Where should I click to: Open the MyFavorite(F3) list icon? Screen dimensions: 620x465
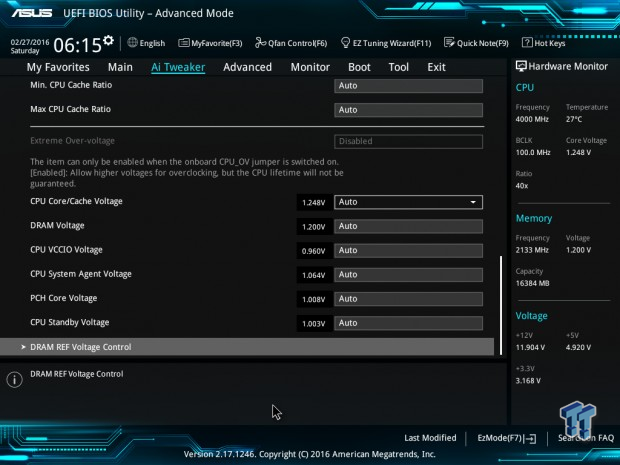pos(183,43)
